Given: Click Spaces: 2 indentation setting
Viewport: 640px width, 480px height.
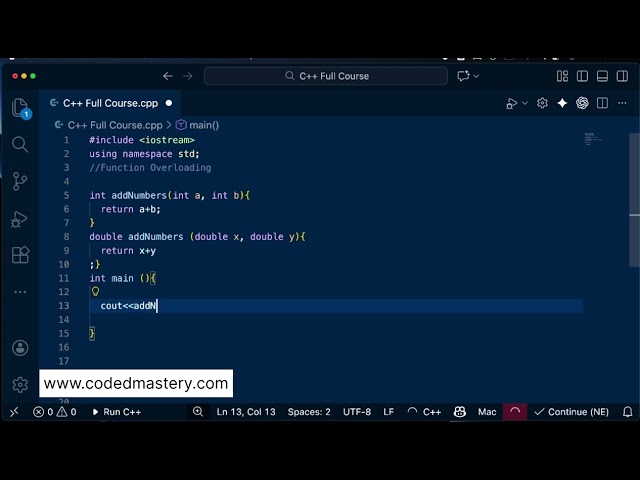Looking at the screenshot, I should (x=309, y=412).
